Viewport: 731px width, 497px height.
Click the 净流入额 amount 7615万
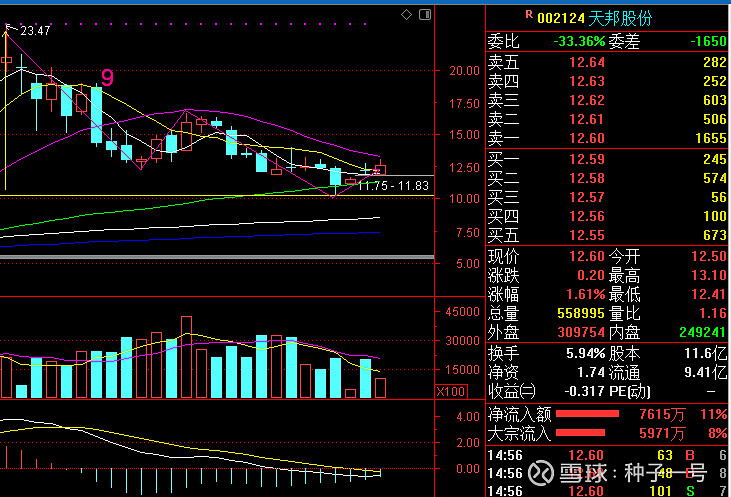click(661, 414)
